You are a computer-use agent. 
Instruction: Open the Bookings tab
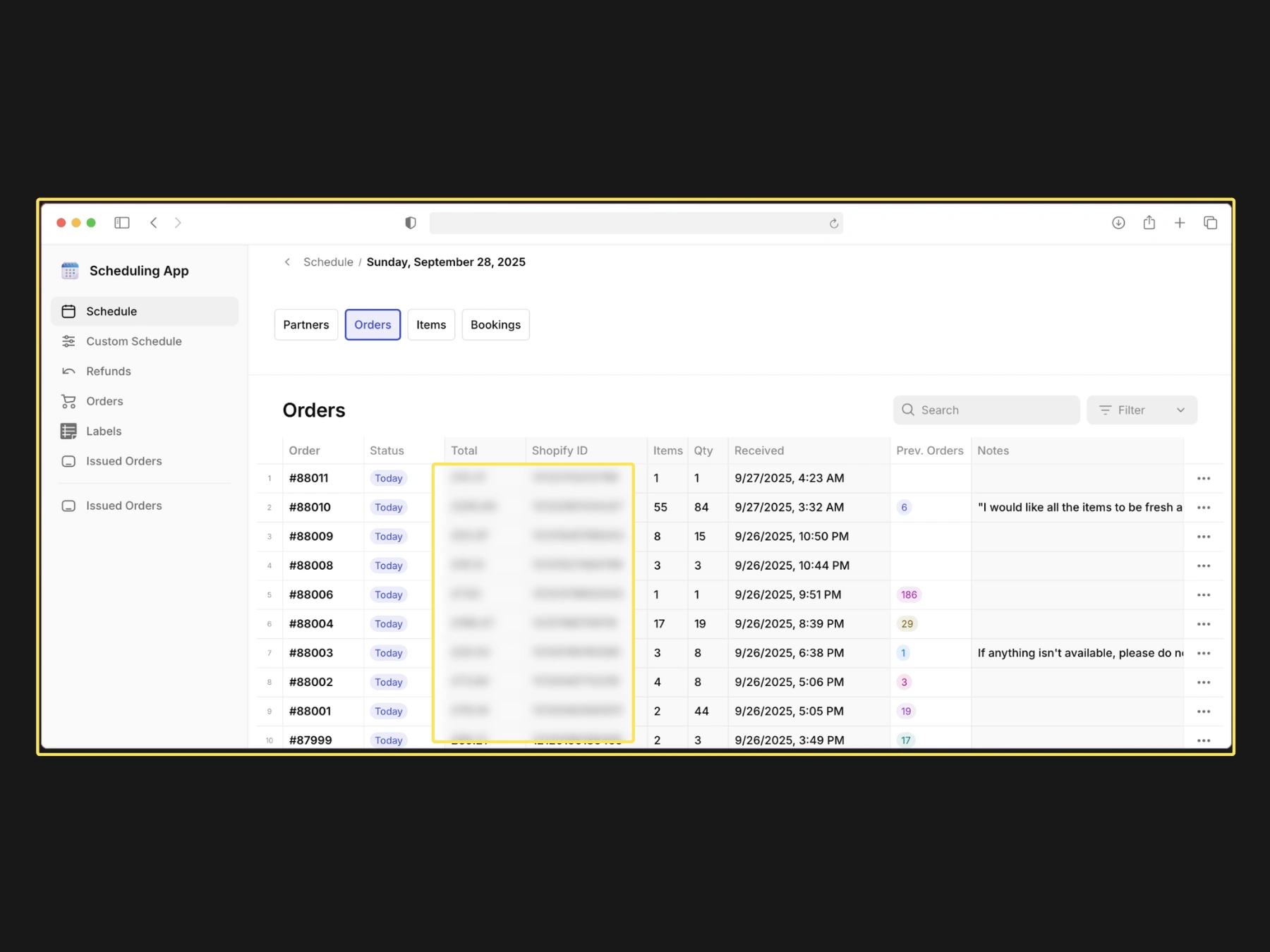point(495,324)
